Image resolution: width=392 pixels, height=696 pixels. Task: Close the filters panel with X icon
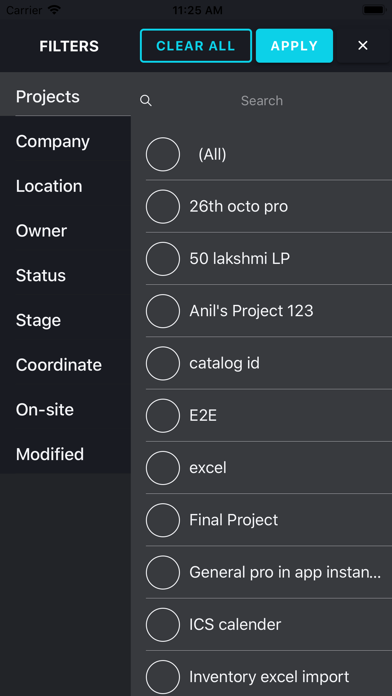363,45
